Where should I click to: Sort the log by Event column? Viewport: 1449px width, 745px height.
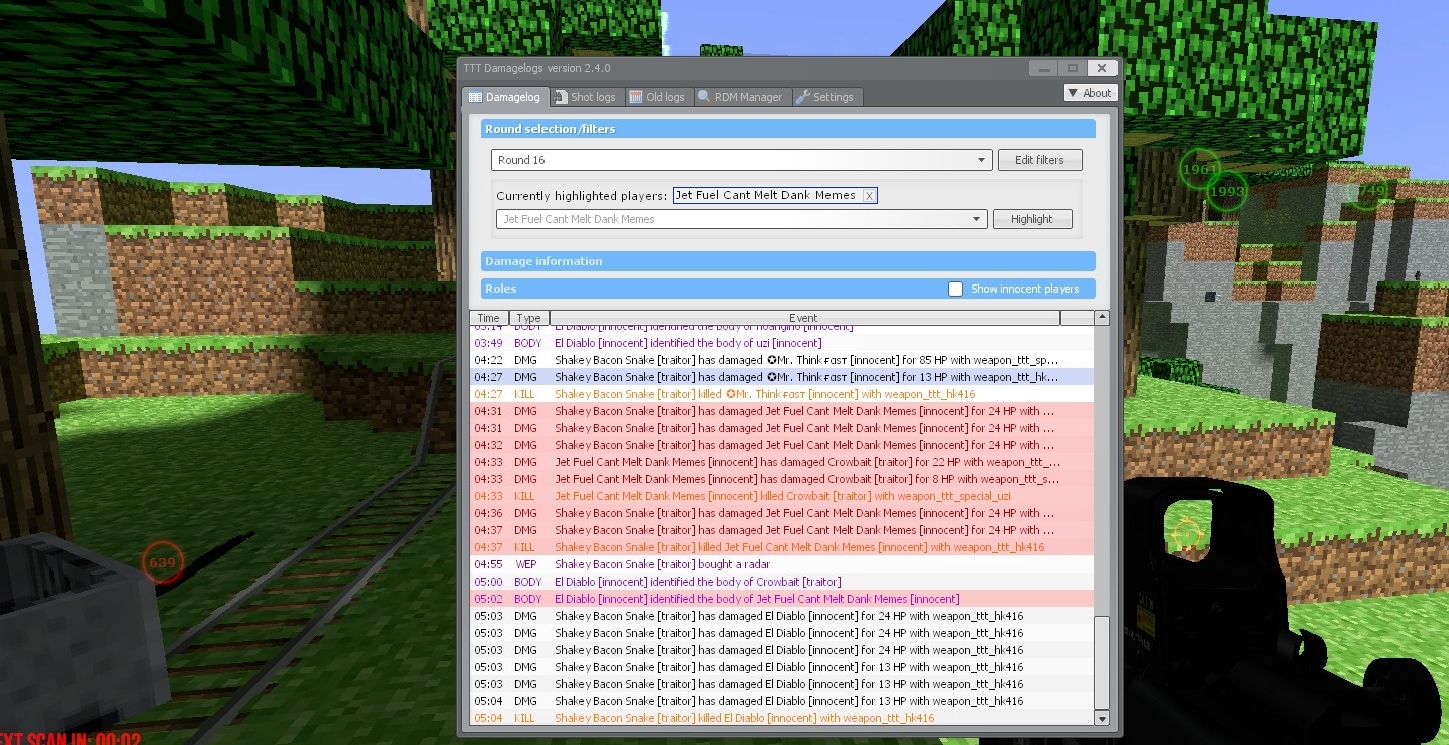tap(804, 318)
